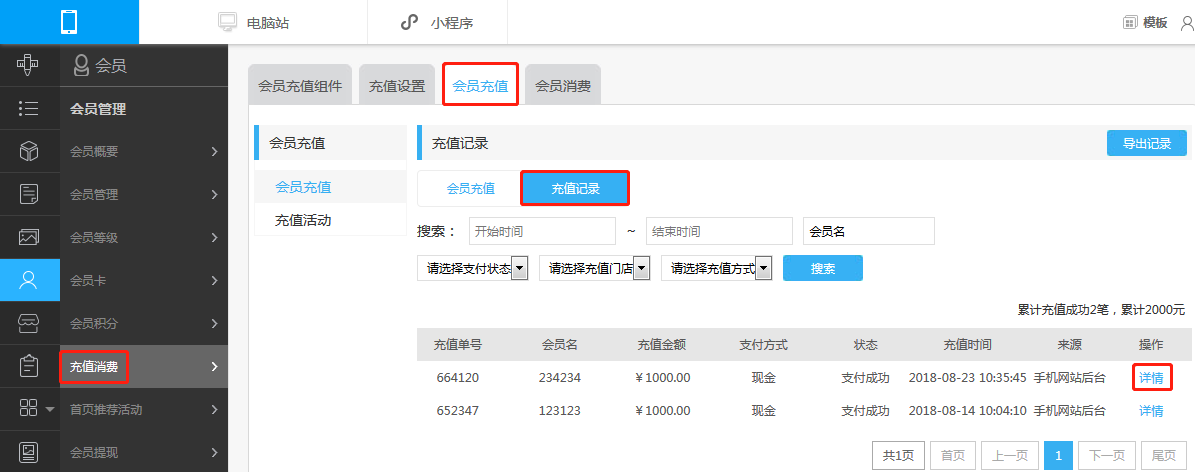Switch to the 会员充值组件 tab
The image size is (1195, 472).
(x=300, y=85)
